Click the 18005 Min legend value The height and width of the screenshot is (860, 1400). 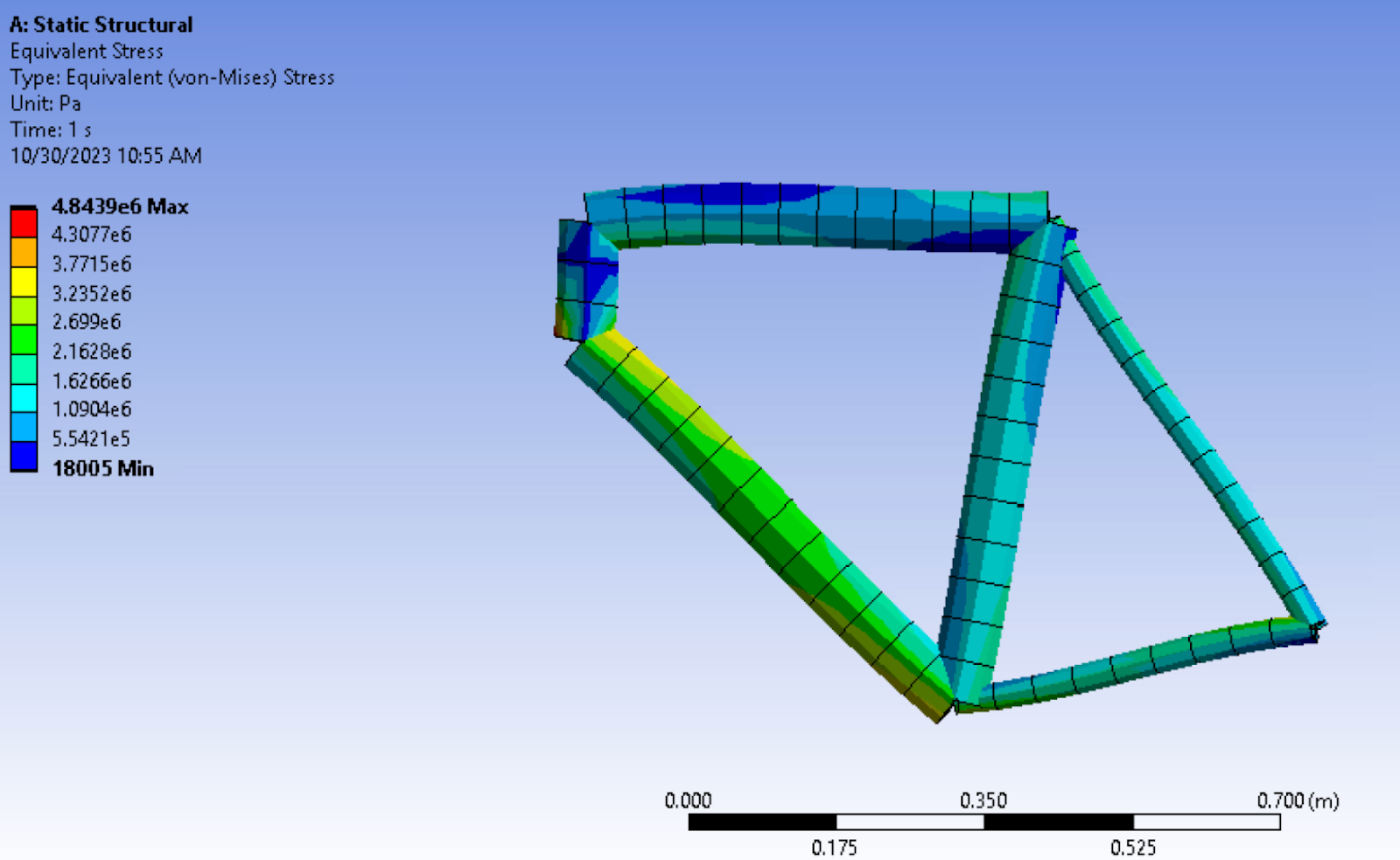point(102,469)
